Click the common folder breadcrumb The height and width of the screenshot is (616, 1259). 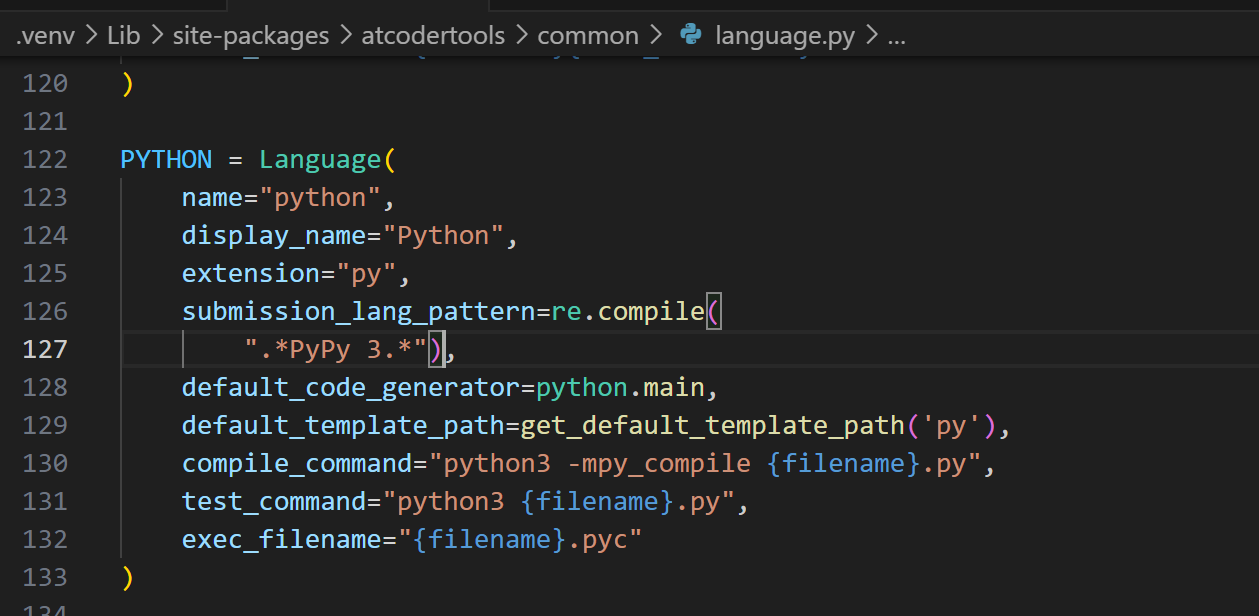pyautogui.click(x=588, y=35)
